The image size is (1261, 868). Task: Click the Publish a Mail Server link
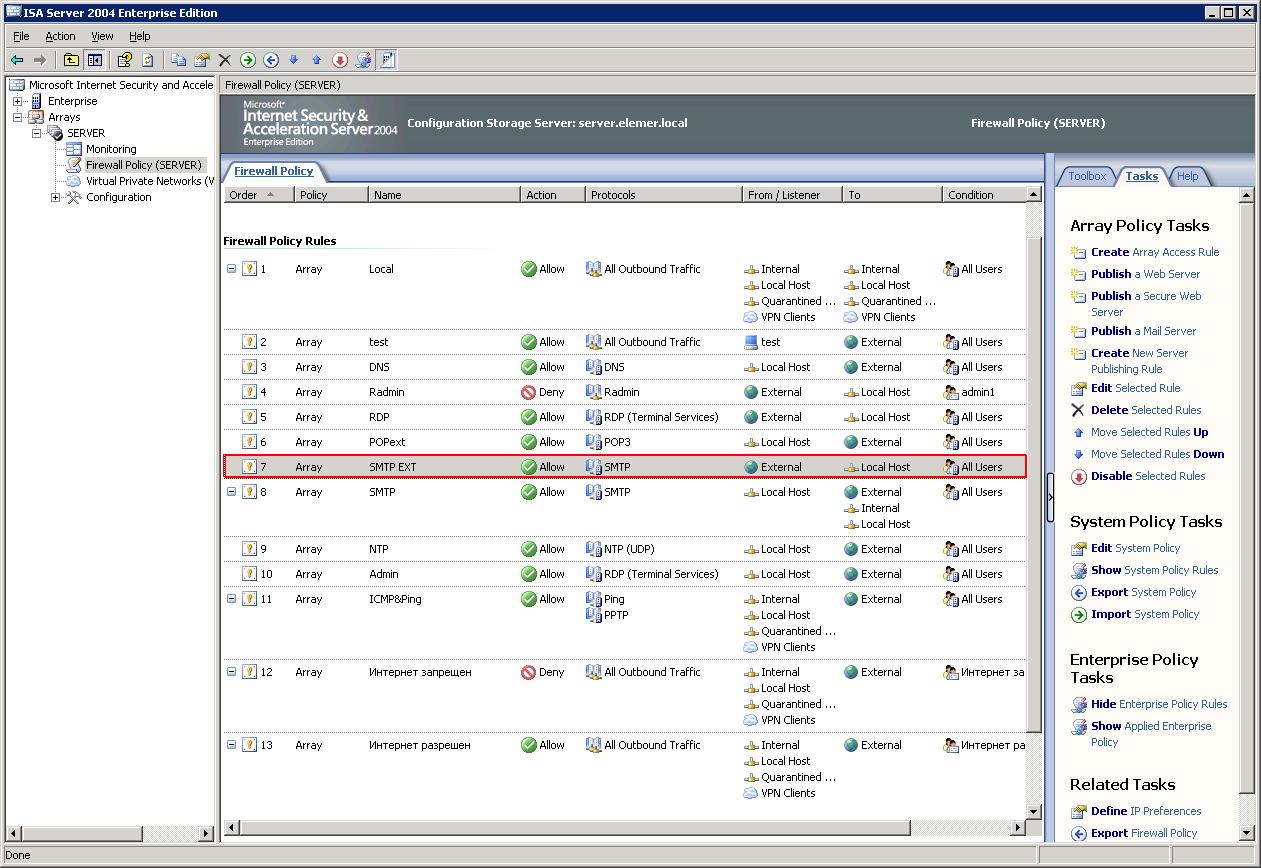pos(1143,331)
